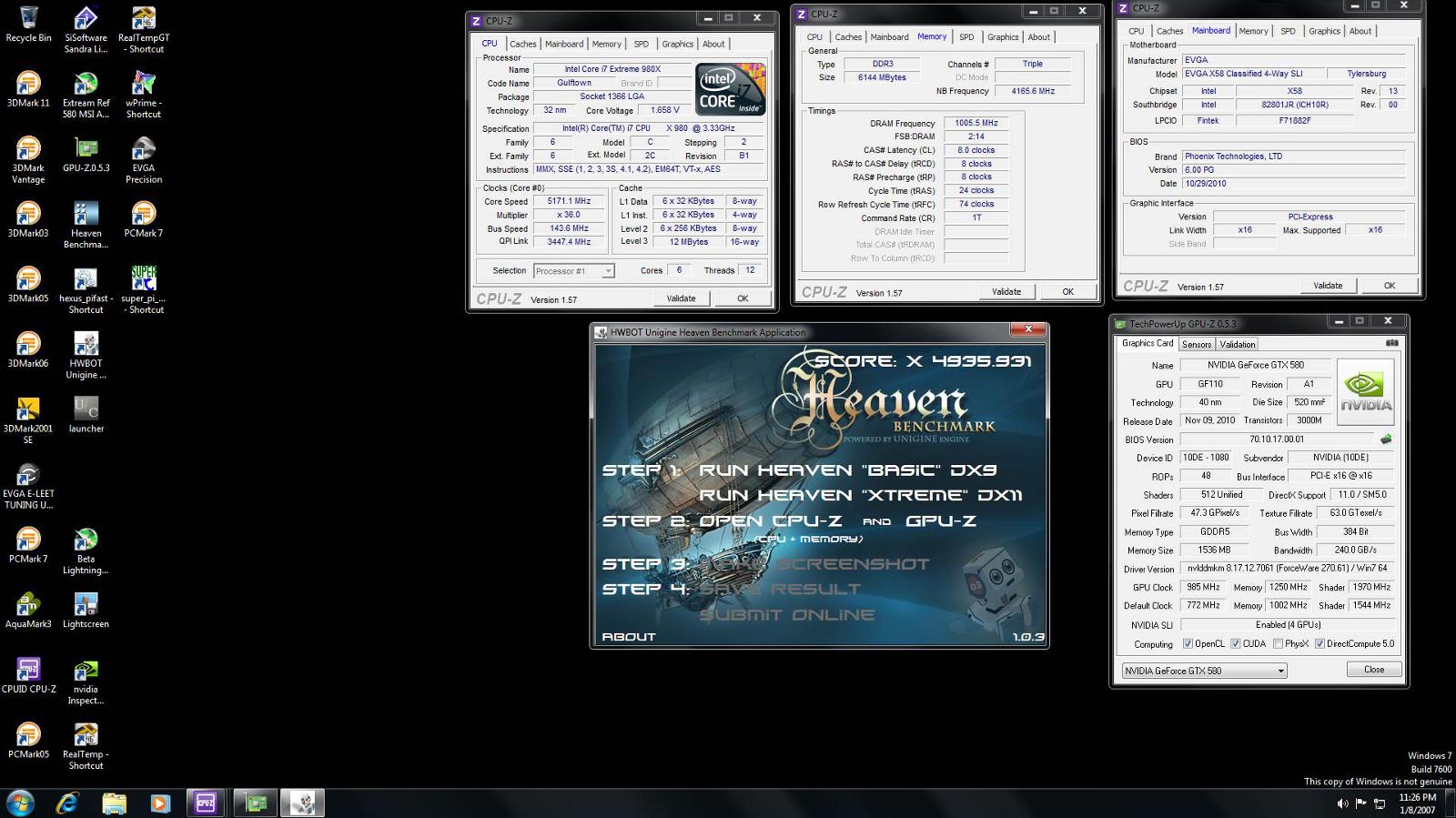Launch EVGA Precision icon
This screenshot has width=1456, height=818.
tap(144, 160)
